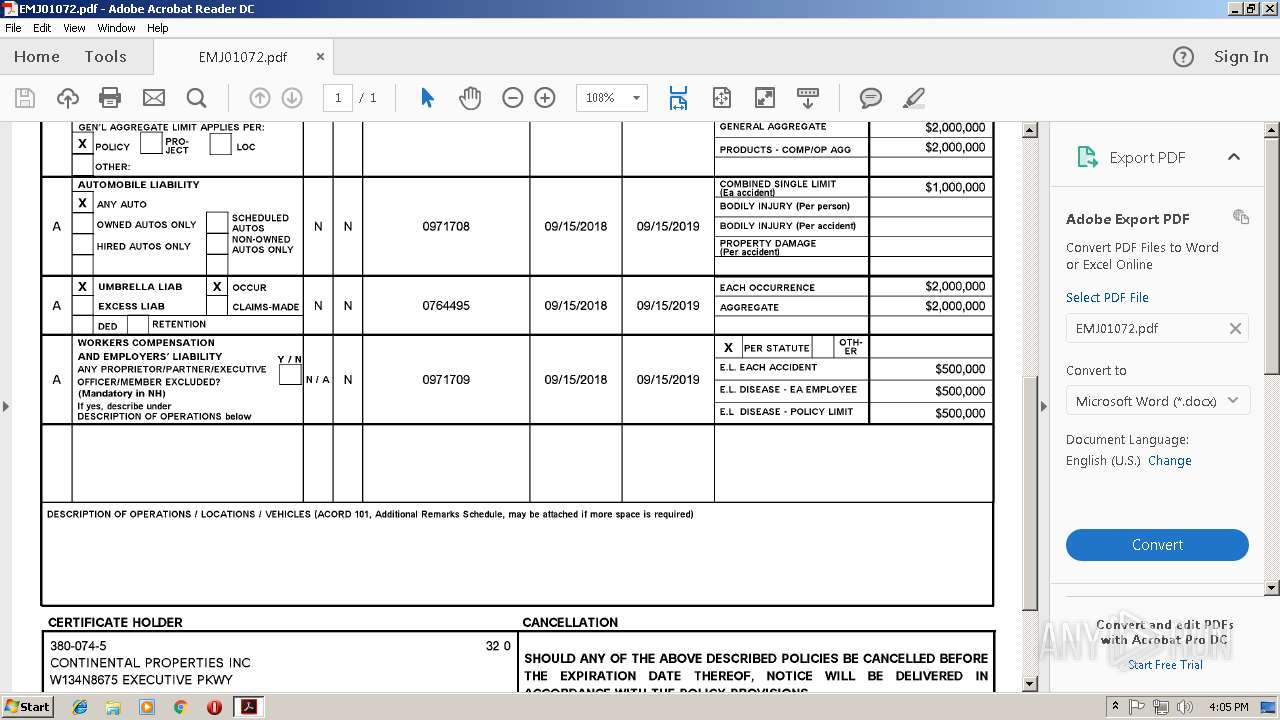
Task: Show hidden system tray icons
Action: pos(1116,706)
